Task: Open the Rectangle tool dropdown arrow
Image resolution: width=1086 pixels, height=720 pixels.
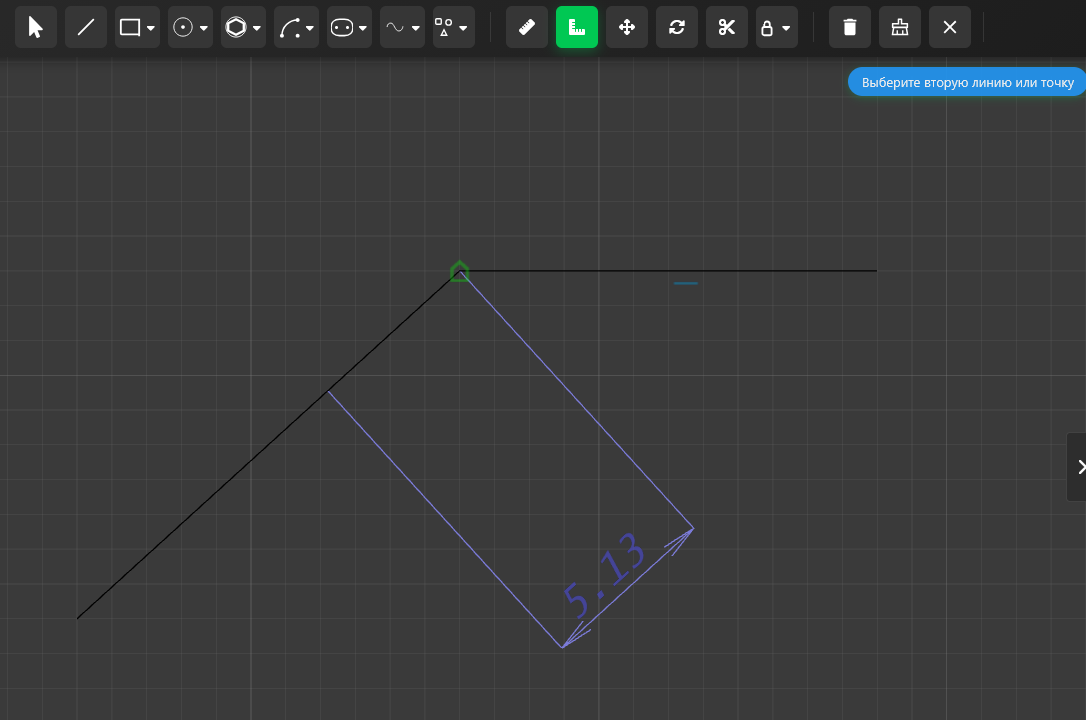Action: pos(150,28)
